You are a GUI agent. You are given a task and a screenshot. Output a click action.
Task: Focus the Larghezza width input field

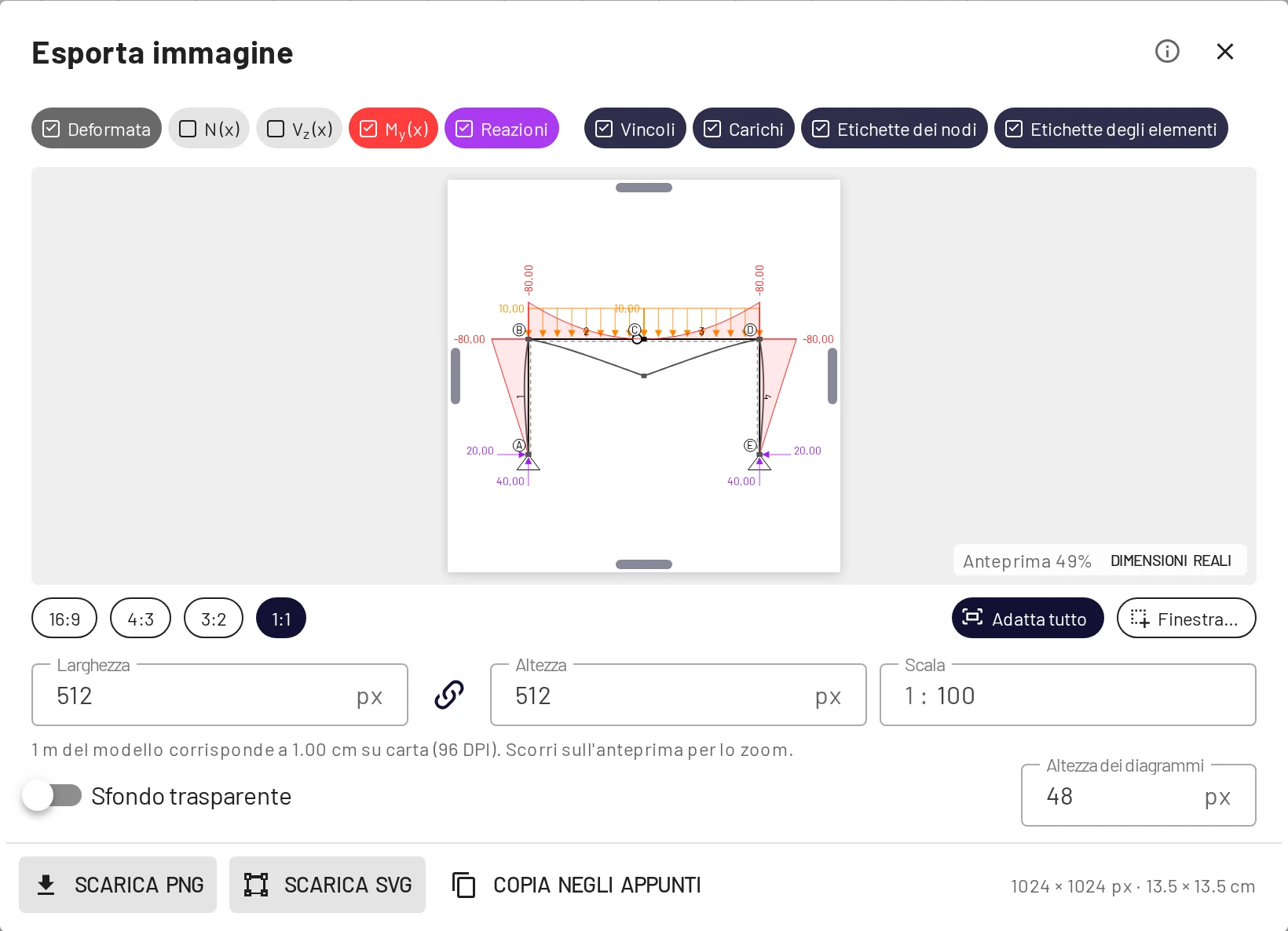pyautogui.click(x=220, y=696)
